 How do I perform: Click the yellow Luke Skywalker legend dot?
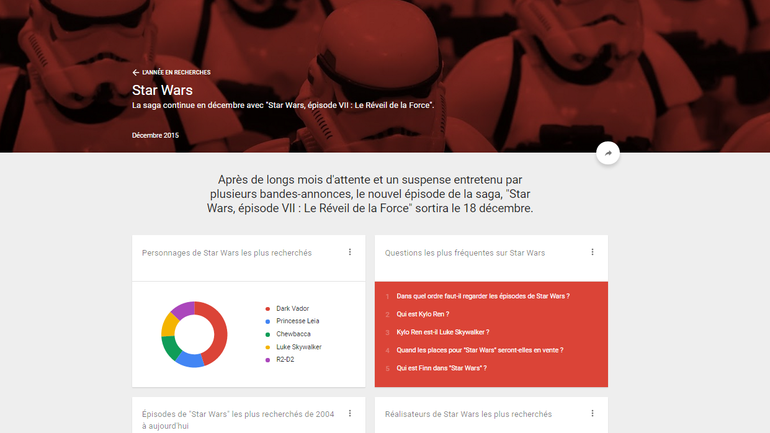pyautogui.click(x=268, y=347)
